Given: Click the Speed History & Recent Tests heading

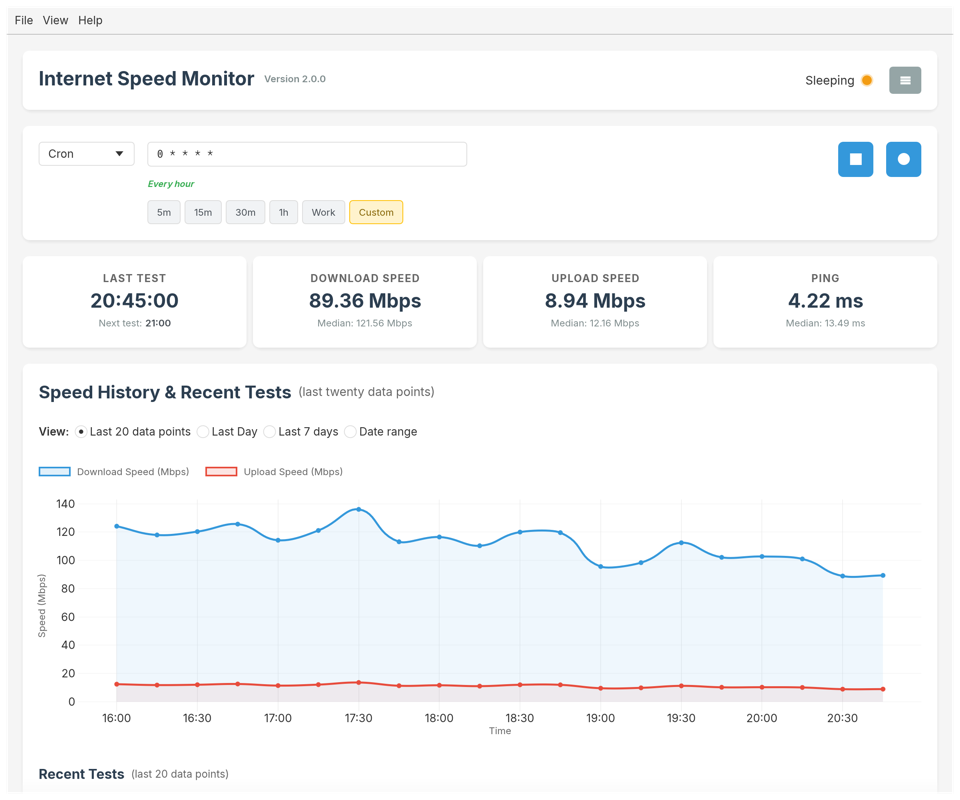Looking at the screenshot, I should pos(165,392).
